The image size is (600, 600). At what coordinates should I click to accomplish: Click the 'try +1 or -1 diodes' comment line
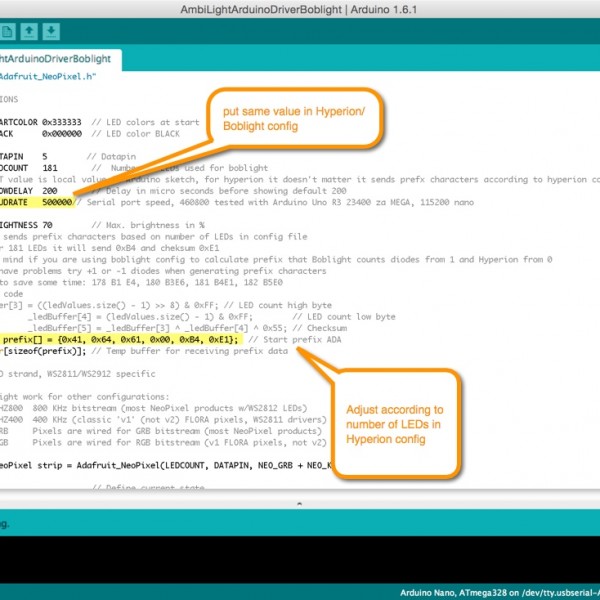click(163, 271)
